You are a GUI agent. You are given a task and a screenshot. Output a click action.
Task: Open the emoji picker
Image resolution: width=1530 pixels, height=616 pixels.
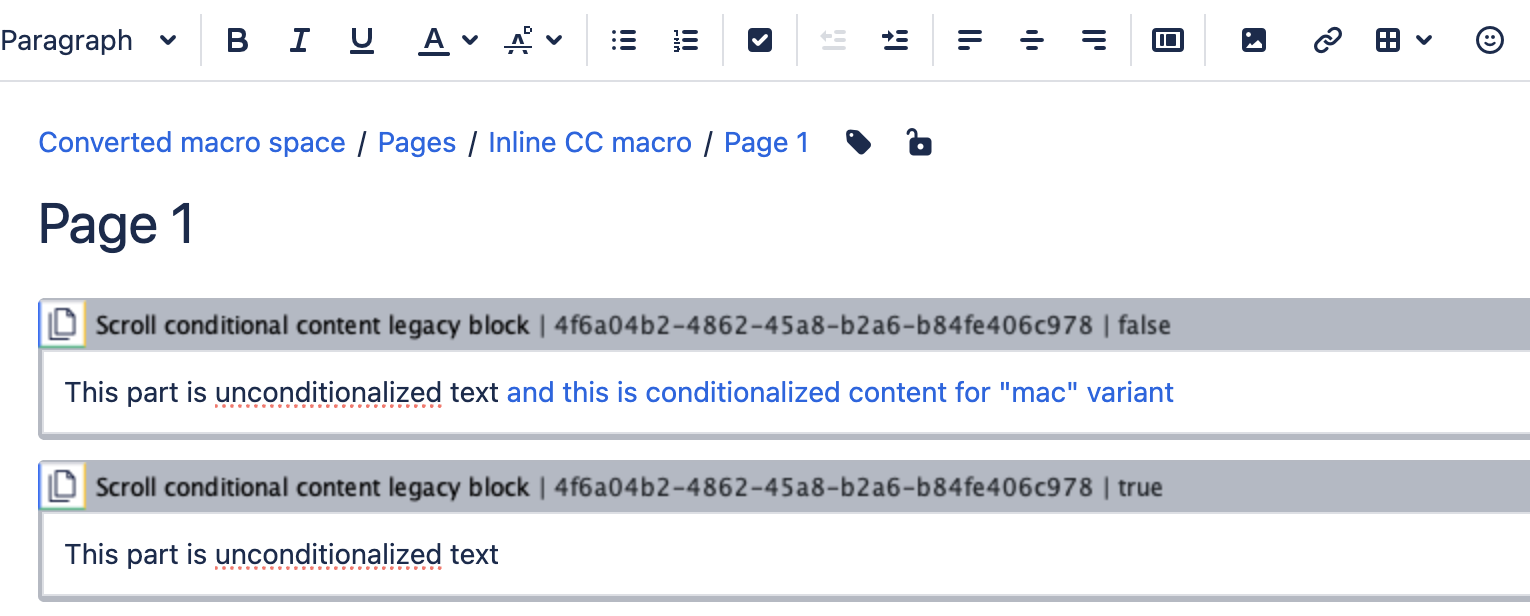click(x=1490, y=40)
